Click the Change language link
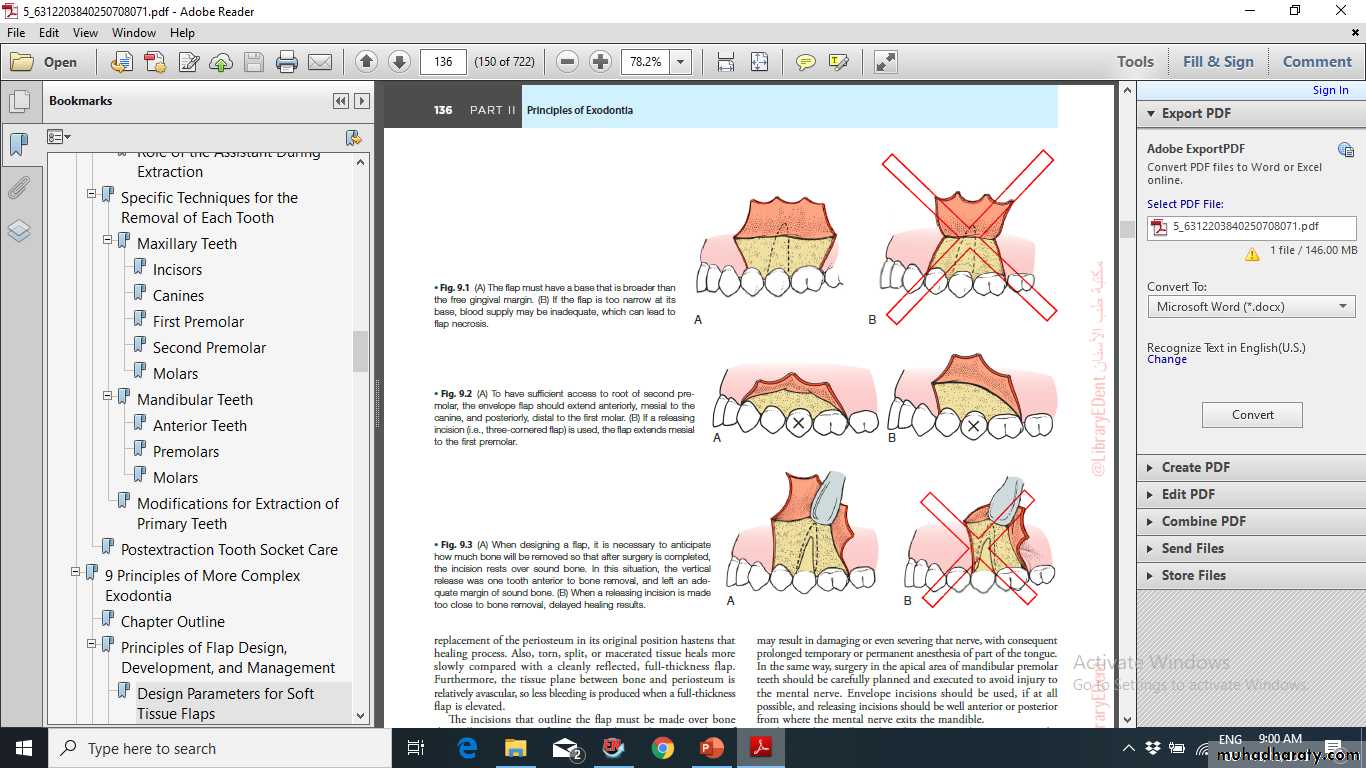1366x768 pixels. 1167,360
